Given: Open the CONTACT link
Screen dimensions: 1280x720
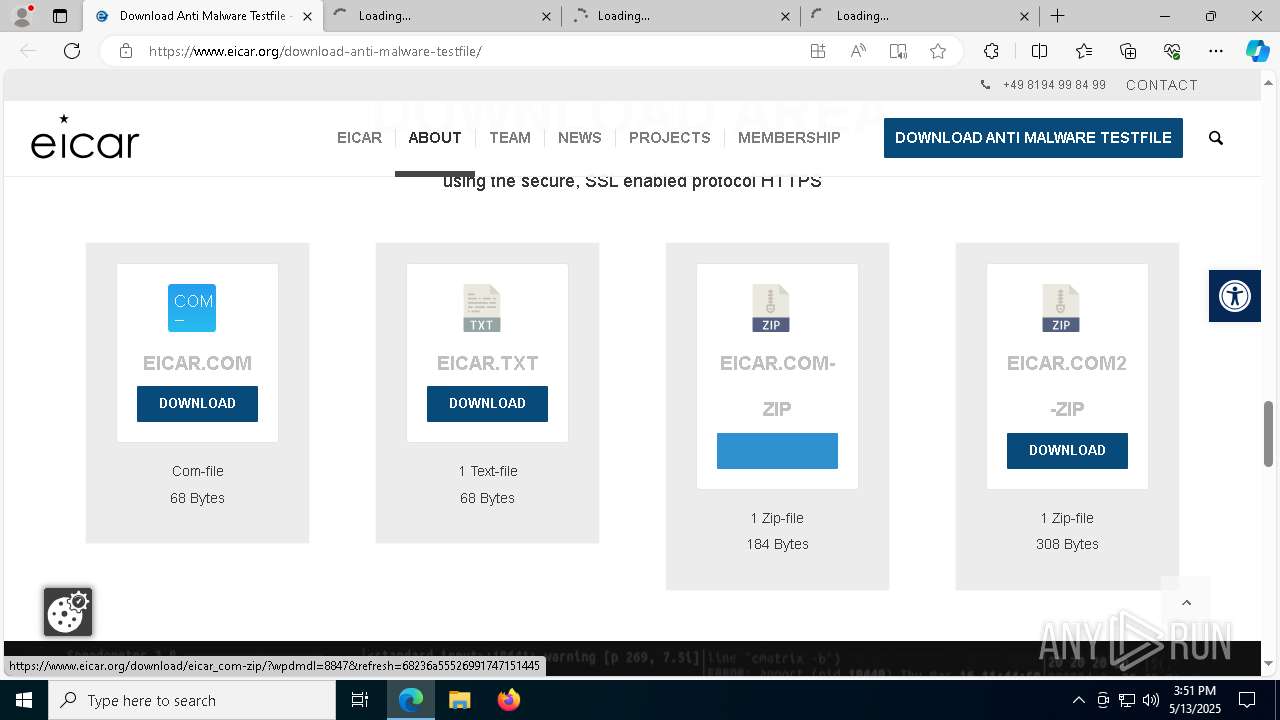Looking at the screenshot, I should [1162, 85].
